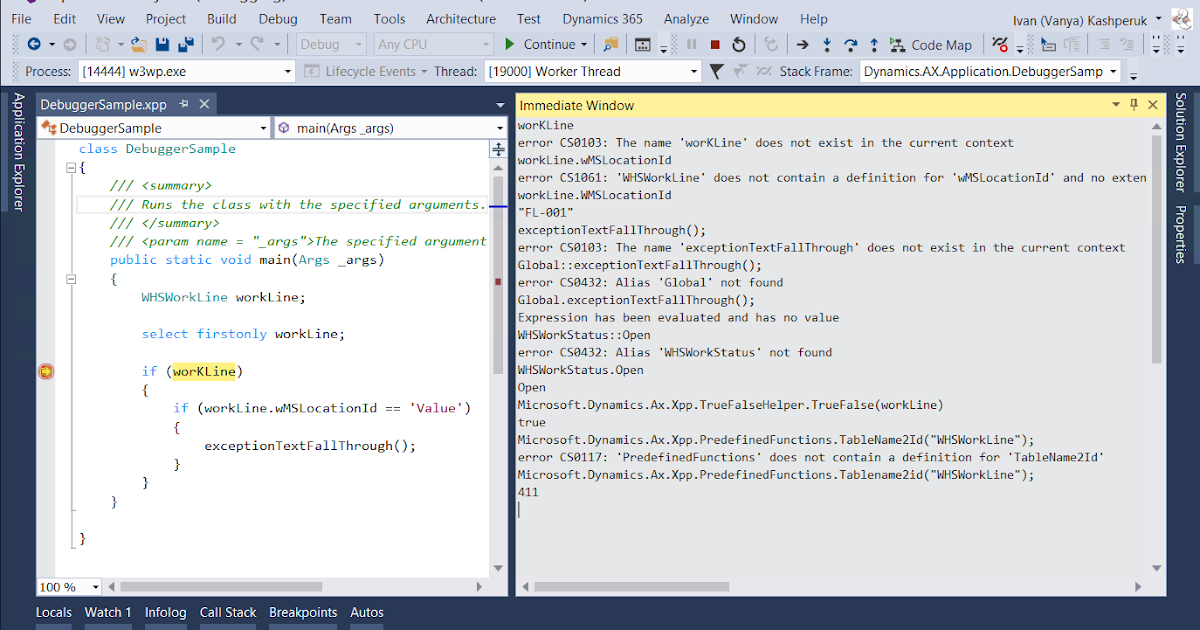
Task: Click the Redo arrow icon
Action: 258,44
